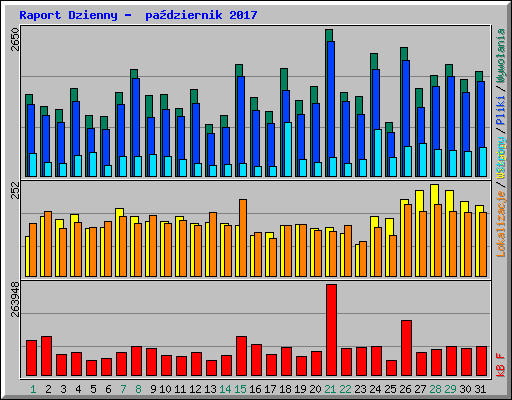The width and height of the screenshot is (512, 400).
Task: Select day label 31 on the x-axis
Action: [x=480, y=389]
